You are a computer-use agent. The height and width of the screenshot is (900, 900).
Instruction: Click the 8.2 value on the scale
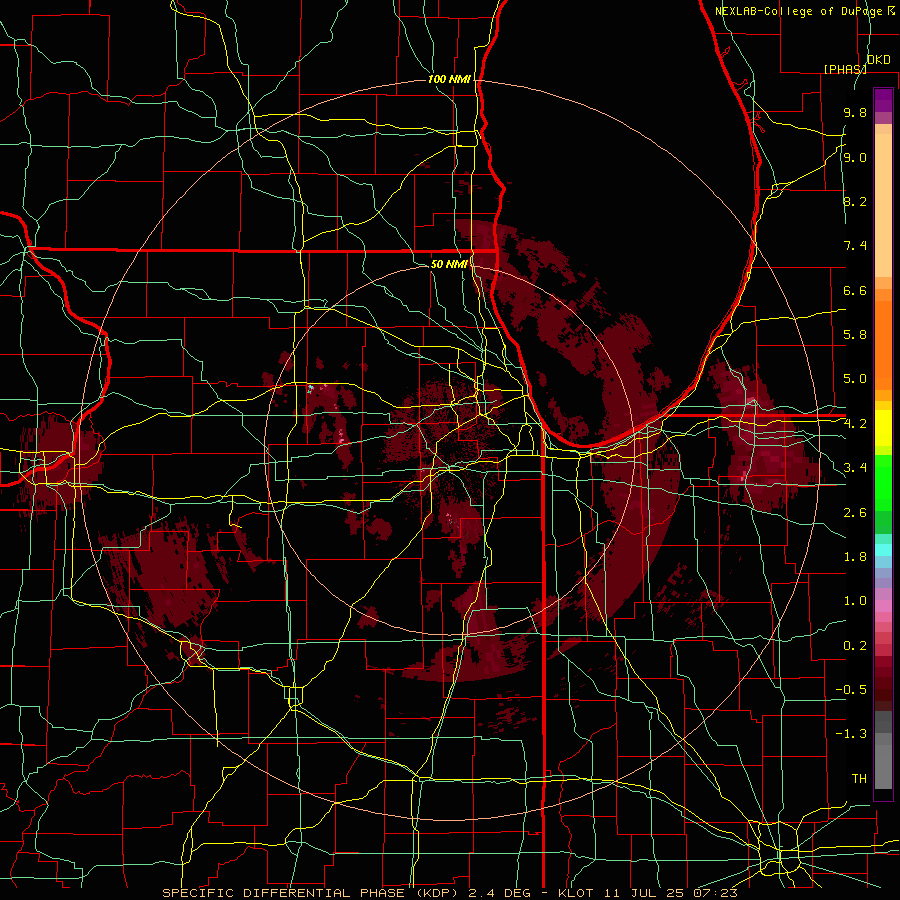click(x=855, y=202)
